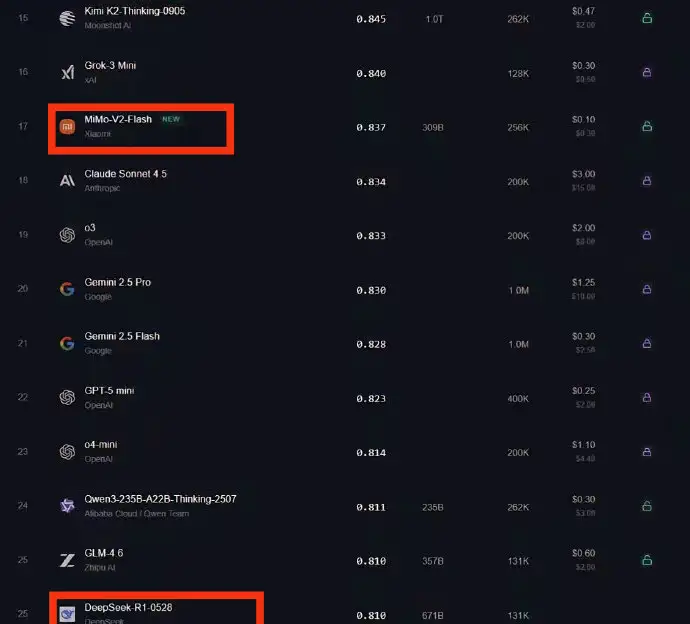Click the purple lock icon for Claude Sonnet 4.5
Image resolution: width=690 pixels, height=624 pixels.
647,181
